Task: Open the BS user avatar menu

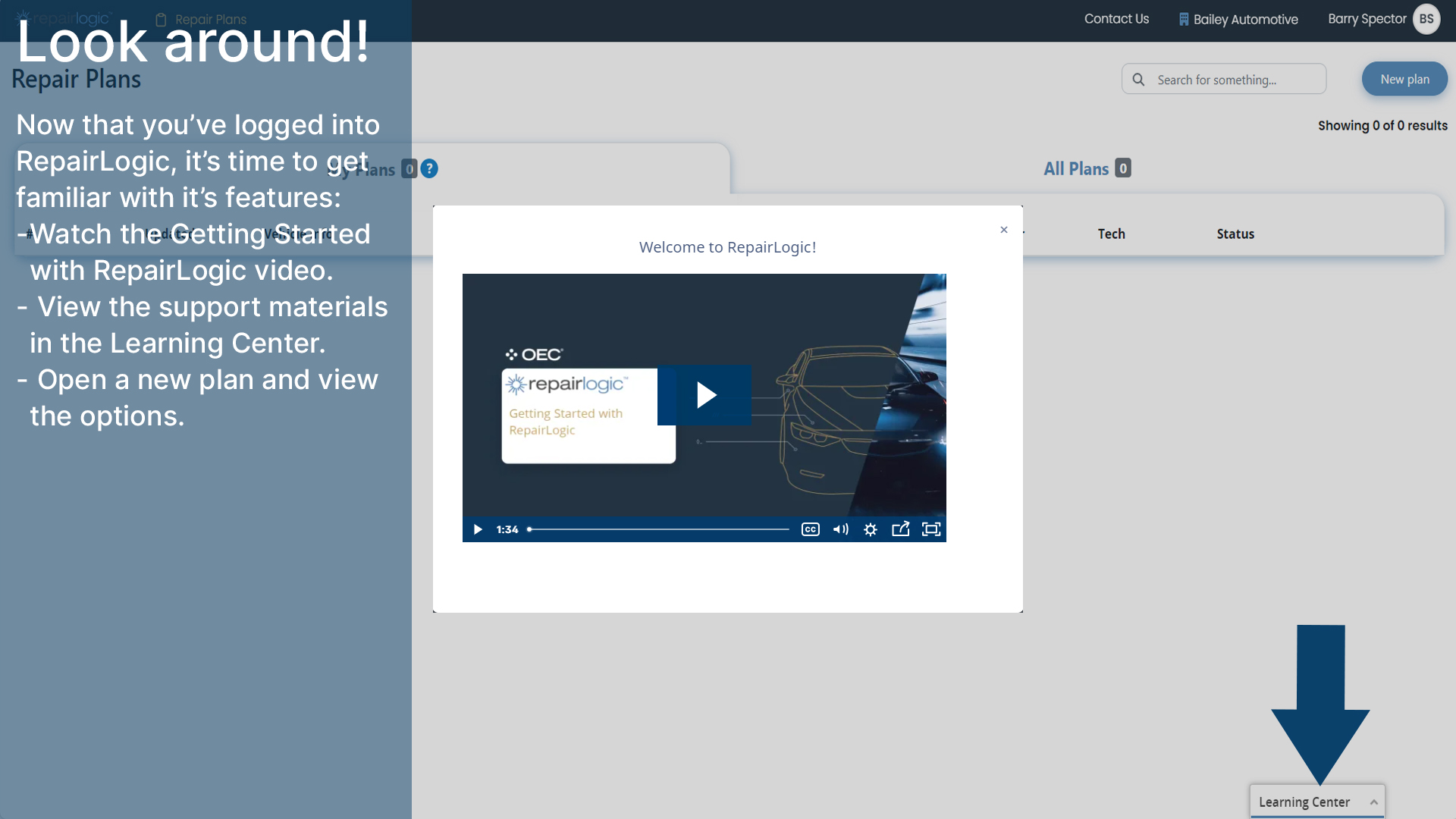Action: tap(1426, 19)
